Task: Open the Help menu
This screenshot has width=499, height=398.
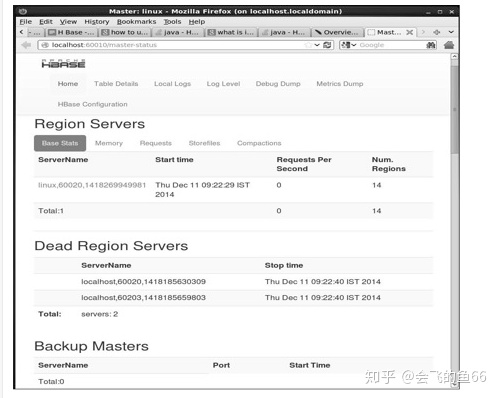Action: 197,22
